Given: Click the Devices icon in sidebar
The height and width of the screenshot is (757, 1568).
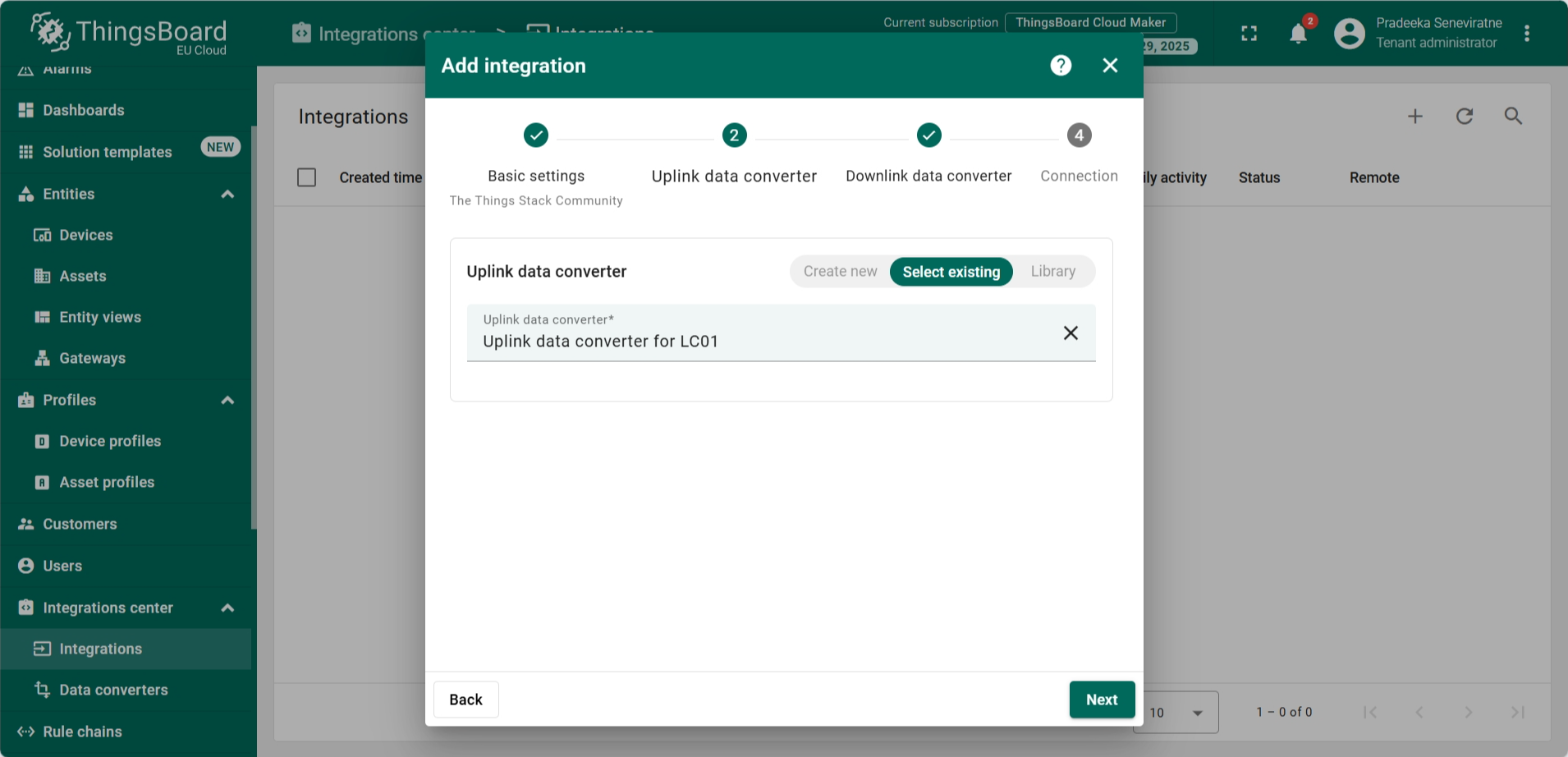Looking at the screenshot, I should coord(42,236).
